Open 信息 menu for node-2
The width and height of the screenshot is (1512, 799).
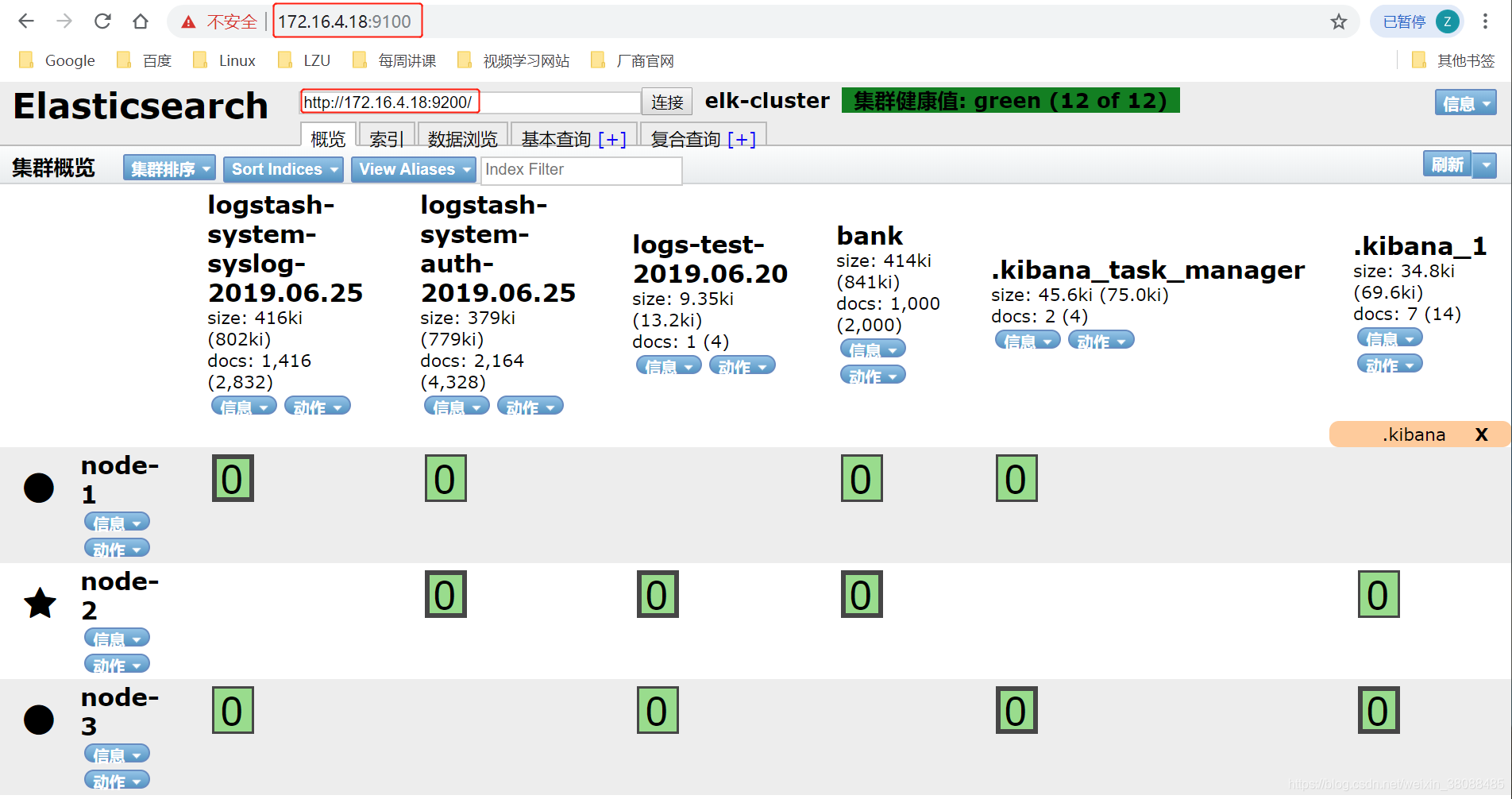pyautogui.click(x=117, y=638)
